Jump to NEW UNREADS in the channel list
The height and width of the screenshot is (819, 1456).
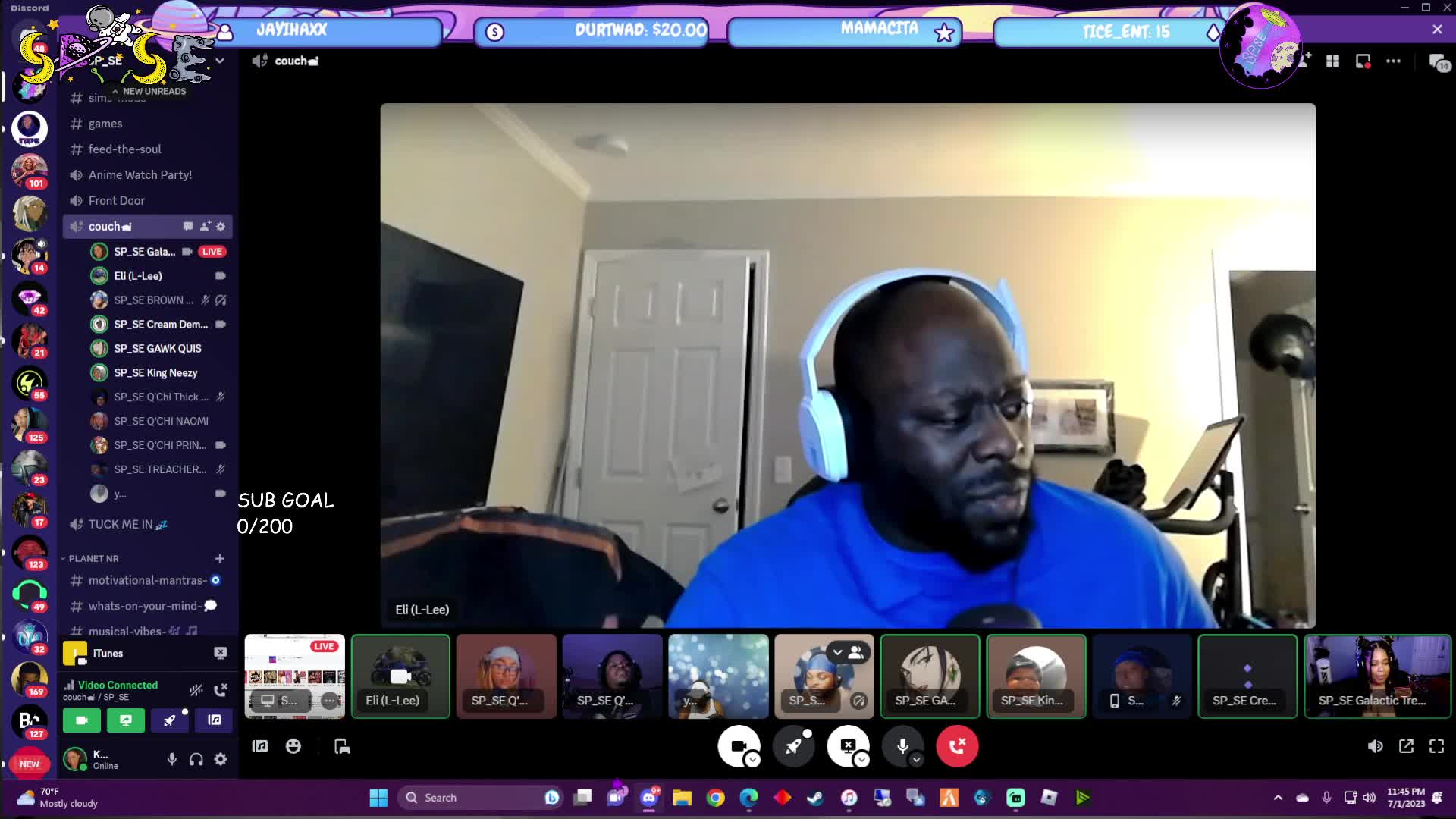(149, 91)
